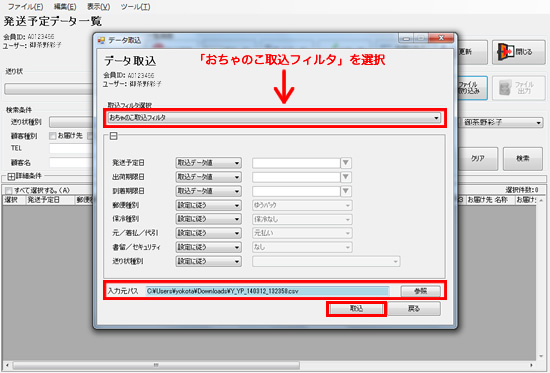Click the 入力元パス file path field
Viewport: 550px width, 373px height.
click(268, 291)
